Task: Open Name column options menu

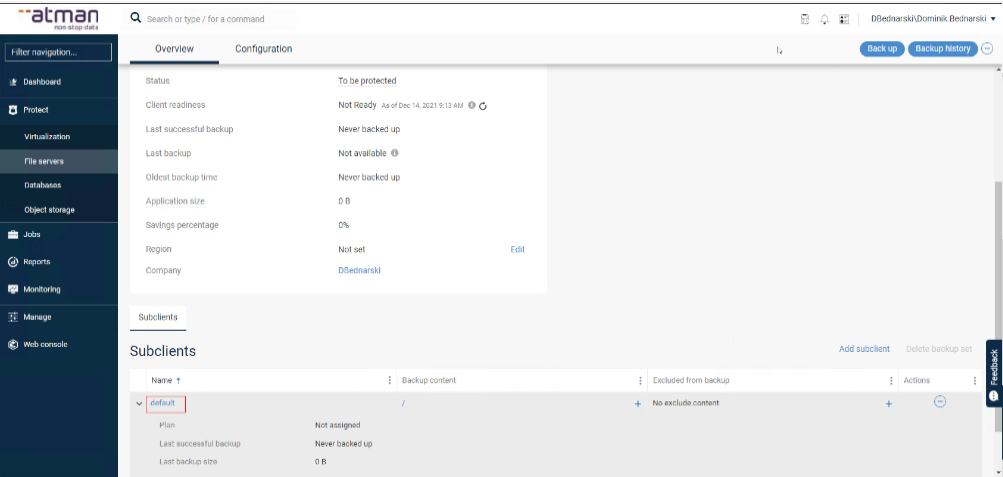Action: tap(389, 381)
